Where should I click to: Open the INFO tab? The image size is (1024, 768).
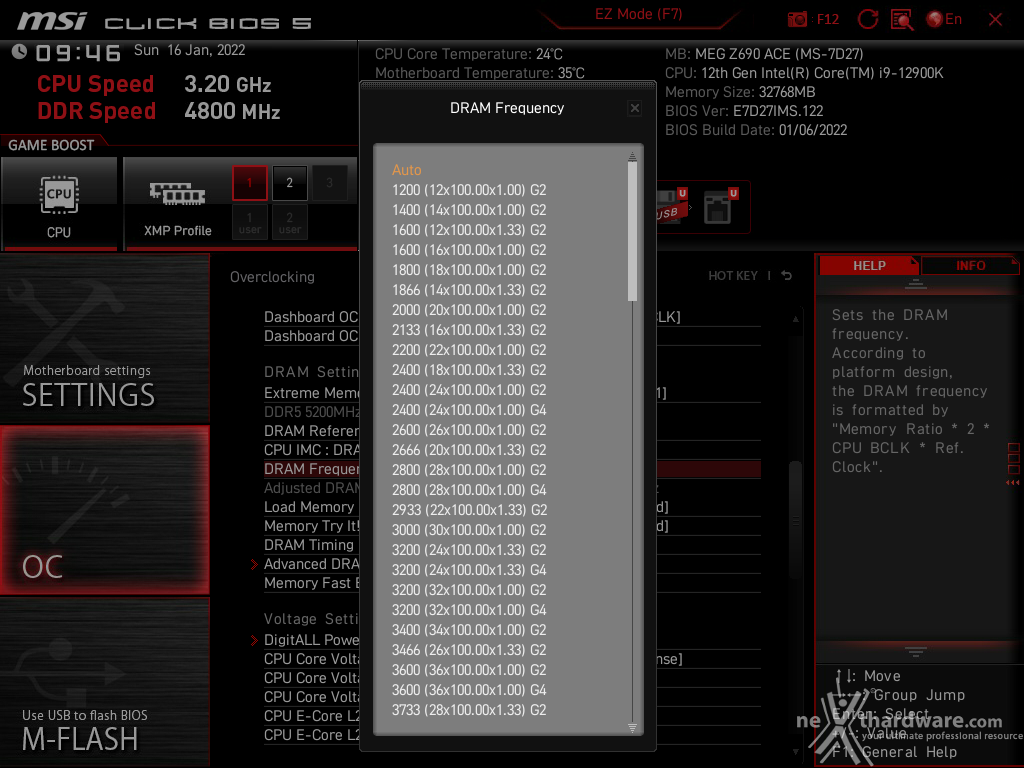pyautogui.click(x=970, y=266)
